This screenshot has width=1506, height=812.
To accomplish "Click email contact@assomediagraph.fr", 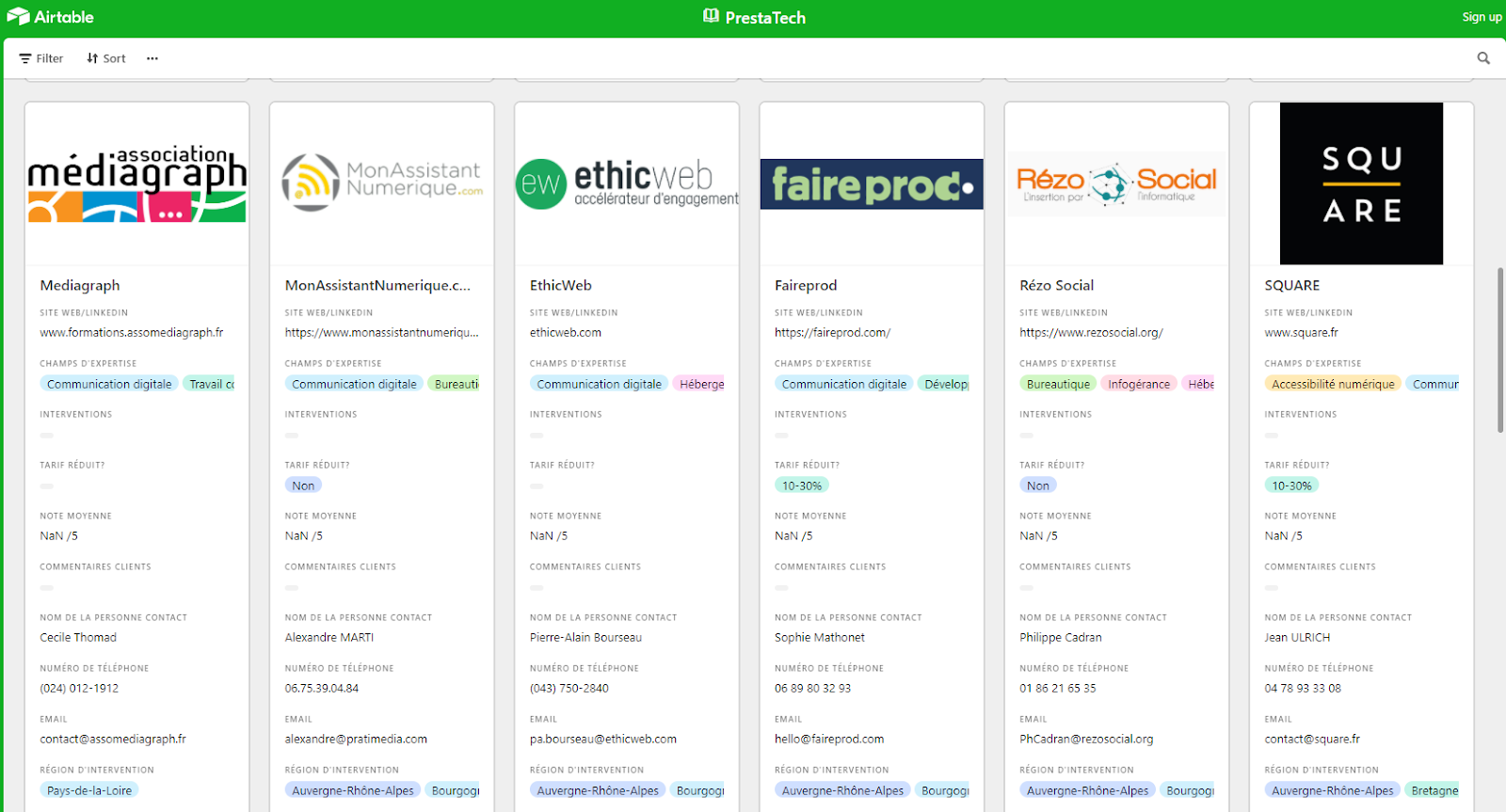I will click(x=113, y=739).
